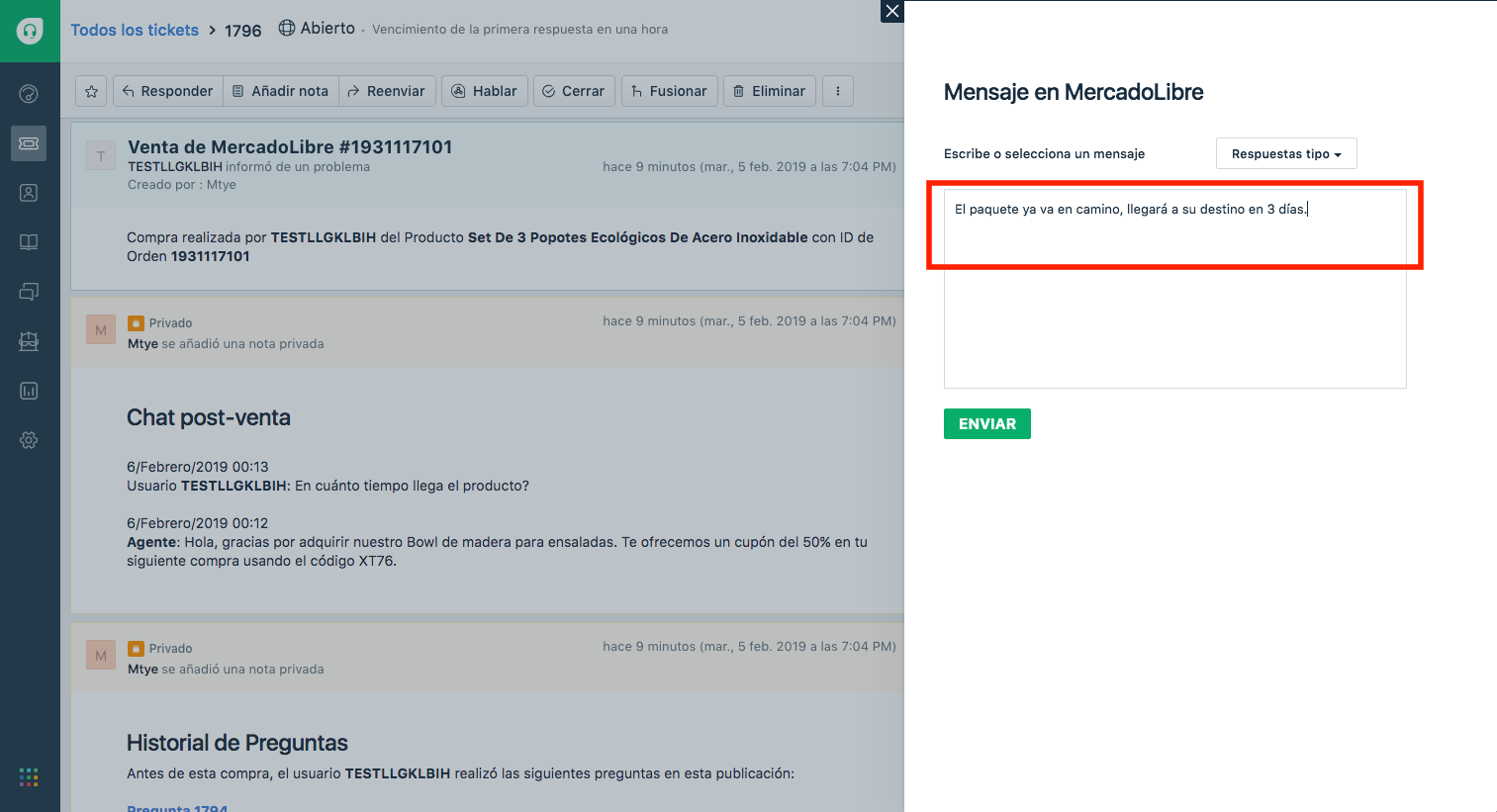Open the Tickets icon in sidebar
The width and height of the screenshot is (1497, 812).
(x=29, y=143)
